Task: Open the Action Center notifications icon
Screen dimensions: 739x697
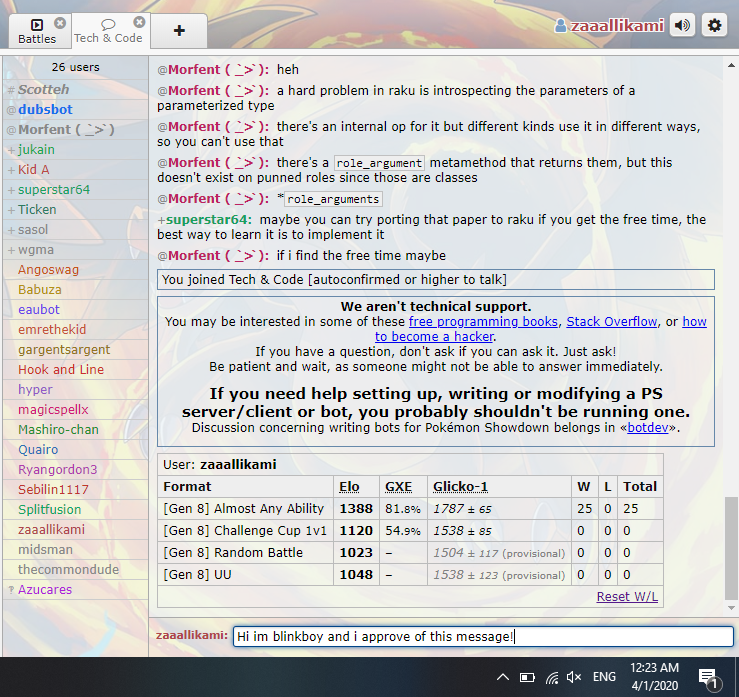Action: [709, 679]
